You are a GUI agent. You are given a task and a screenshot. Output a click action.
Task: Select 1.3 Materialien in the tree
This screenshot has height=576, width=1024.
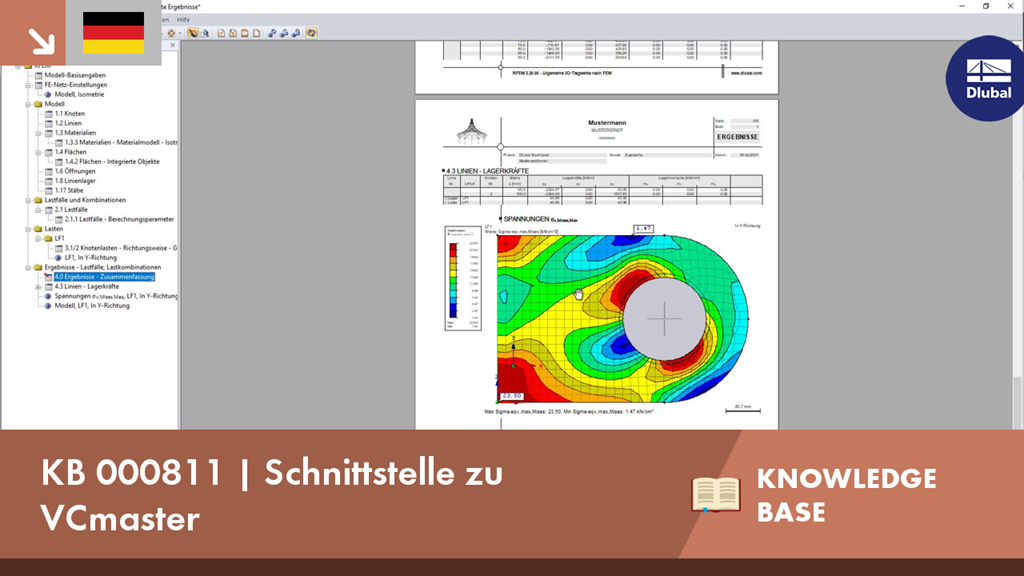pyautogui.click(x=75, y=133)
